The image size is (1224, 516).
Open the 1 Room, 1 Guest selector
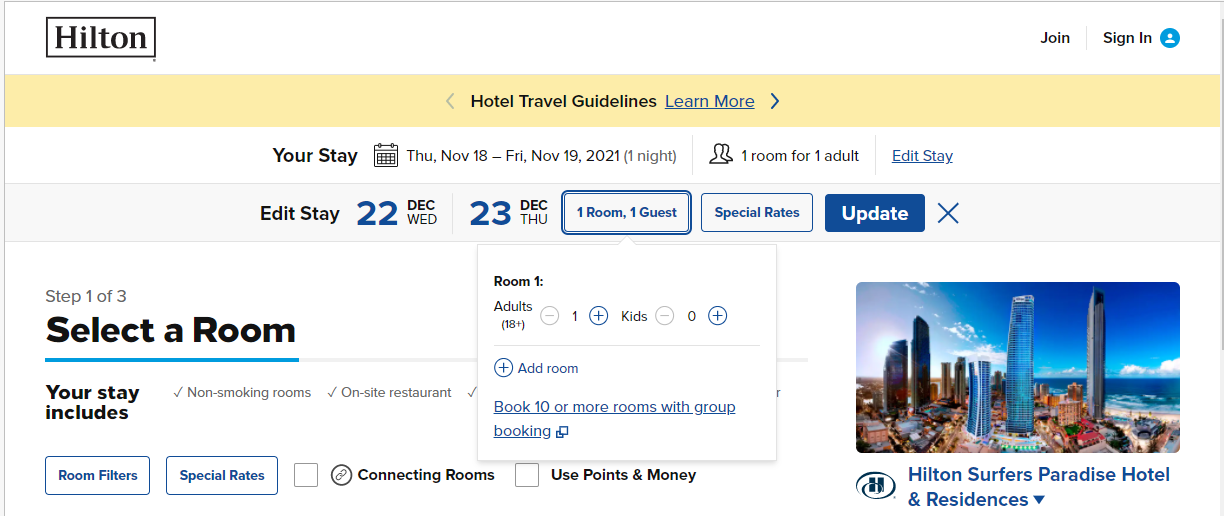[626, 213]
